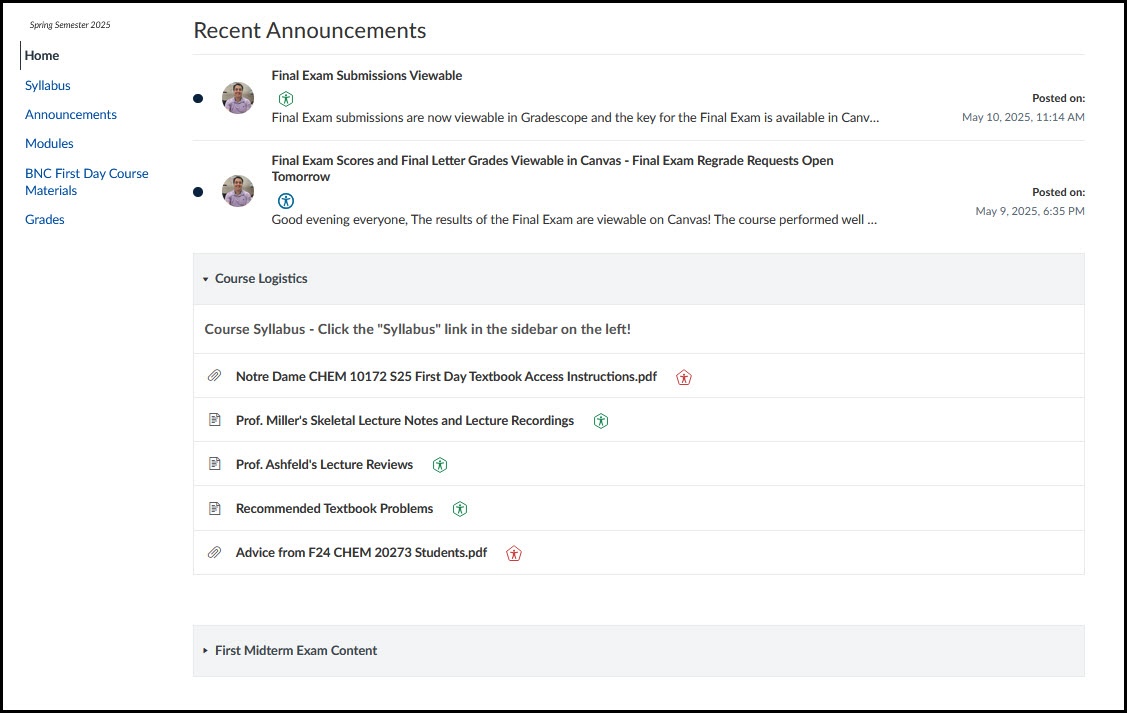Viewport: 1127px width, 713px height.
Task: Check red accessibility indicator for Advice from F24 pdf
Action: point(514,553)
